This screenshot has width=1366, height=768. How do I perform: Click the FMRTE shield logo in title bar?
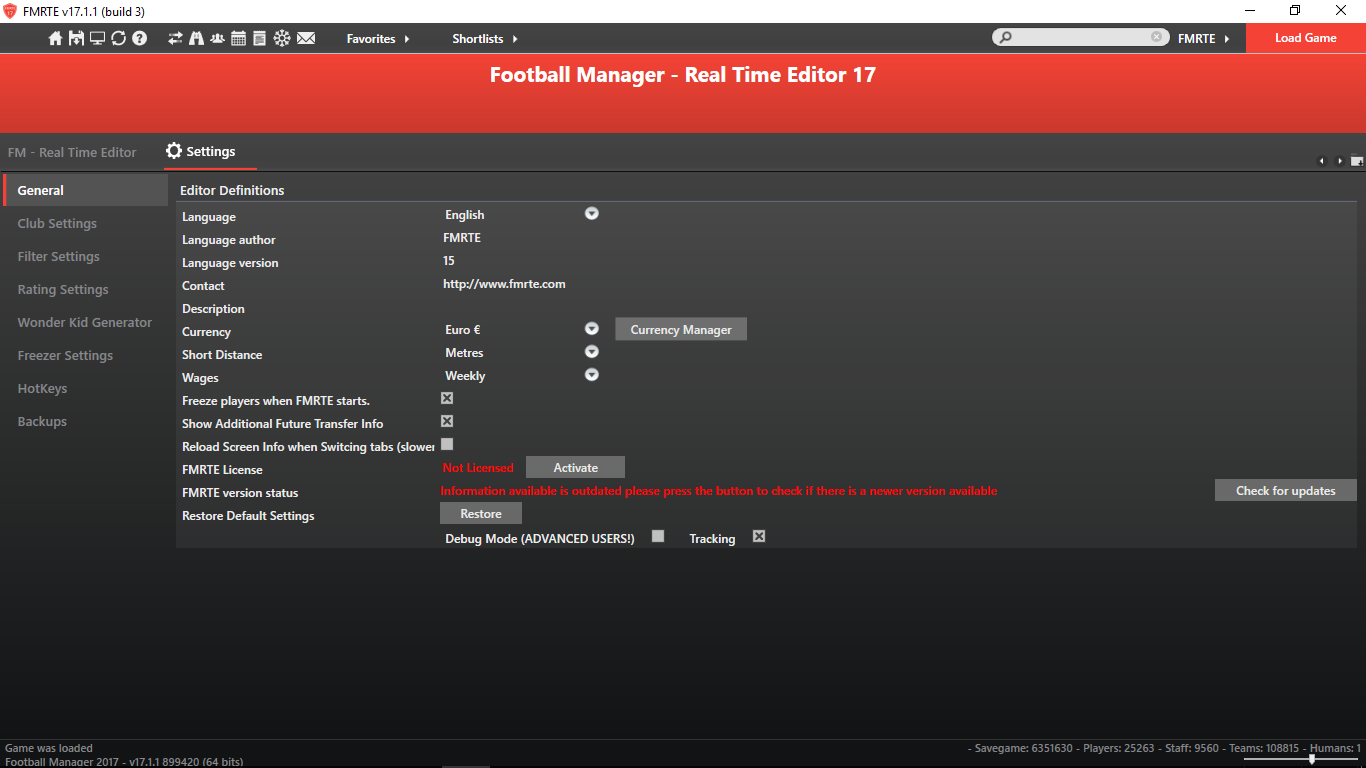coord(10,11)
